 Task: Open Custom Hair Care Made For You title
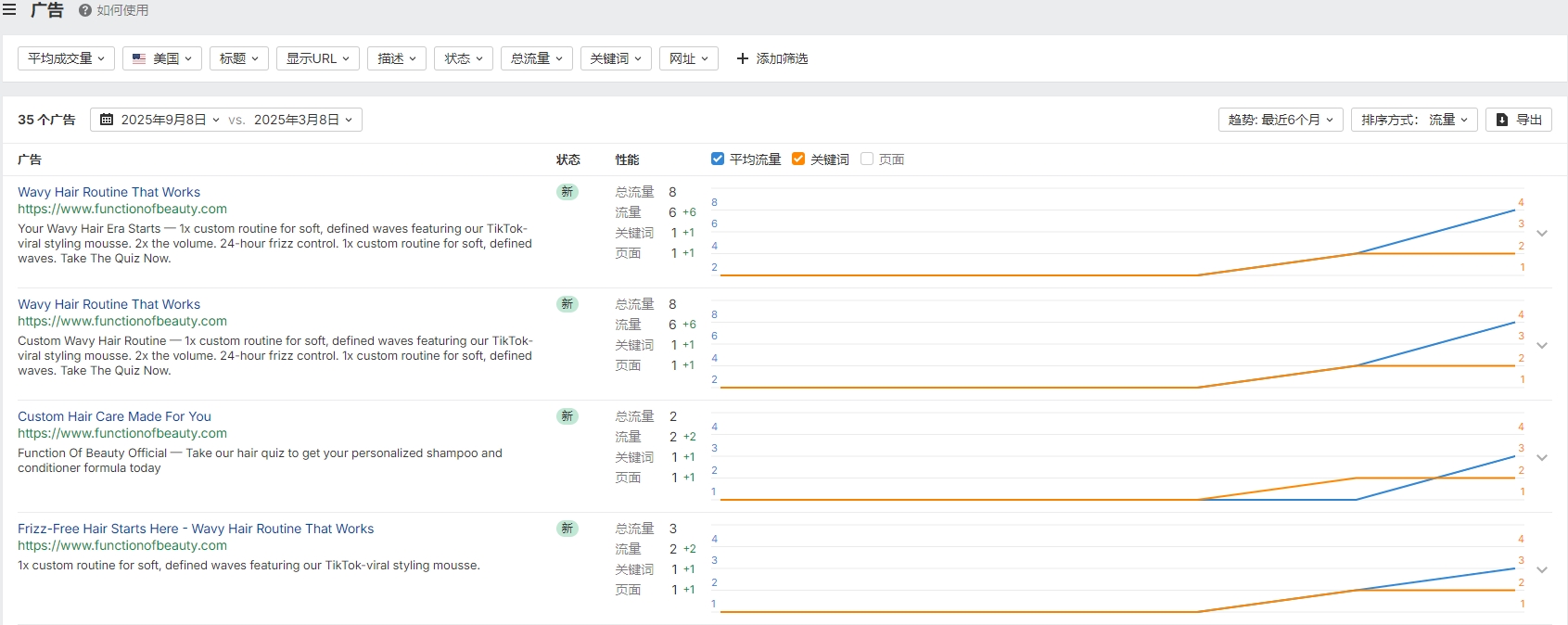[114, 416]
